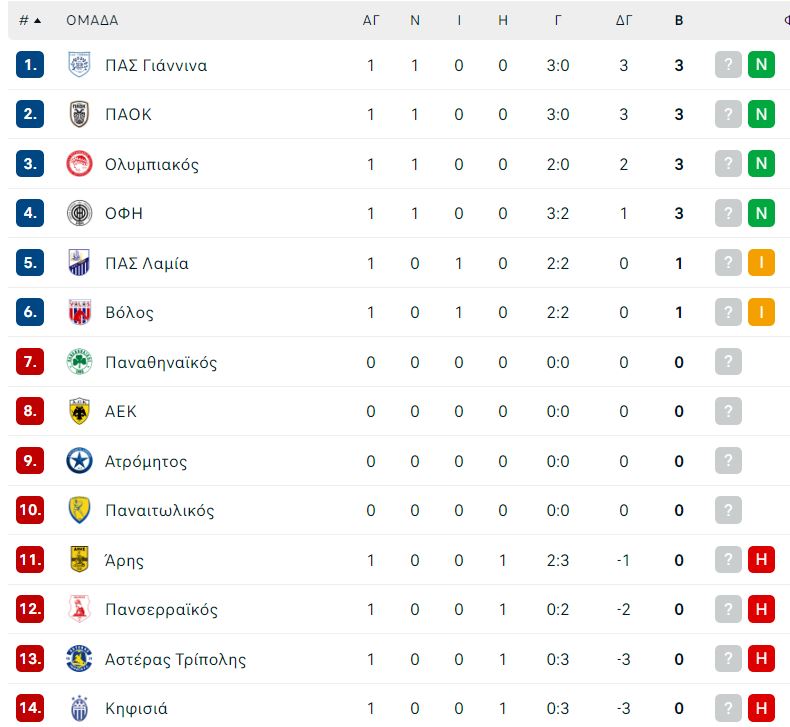The width and height of the screenshot is (790, 727).
Task: Select the Βόλος team crest
Action: pos(79,312)
